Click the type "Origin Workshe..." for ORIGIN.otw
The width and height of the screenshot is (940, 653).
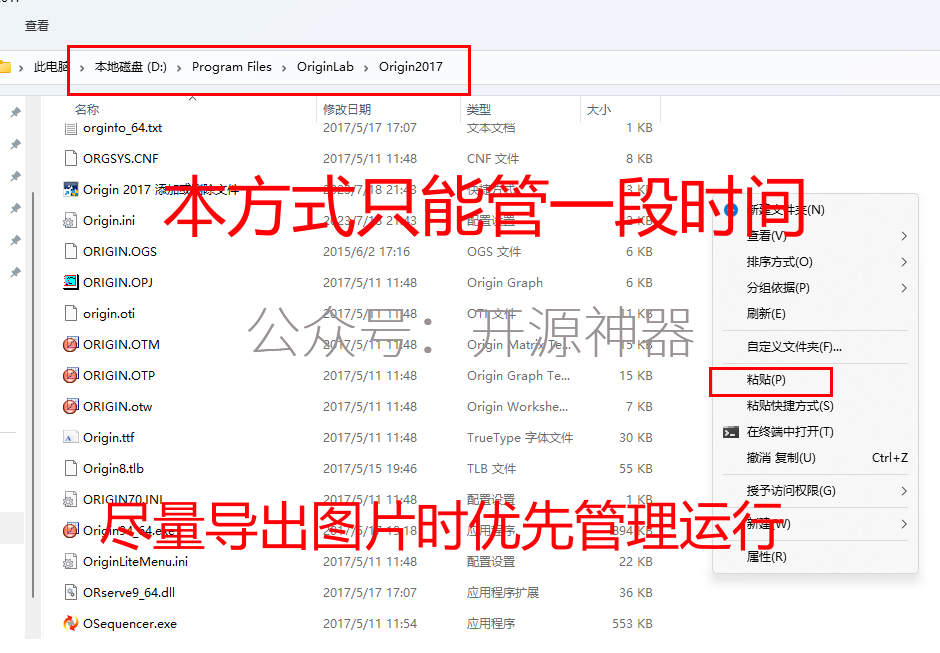517,407
